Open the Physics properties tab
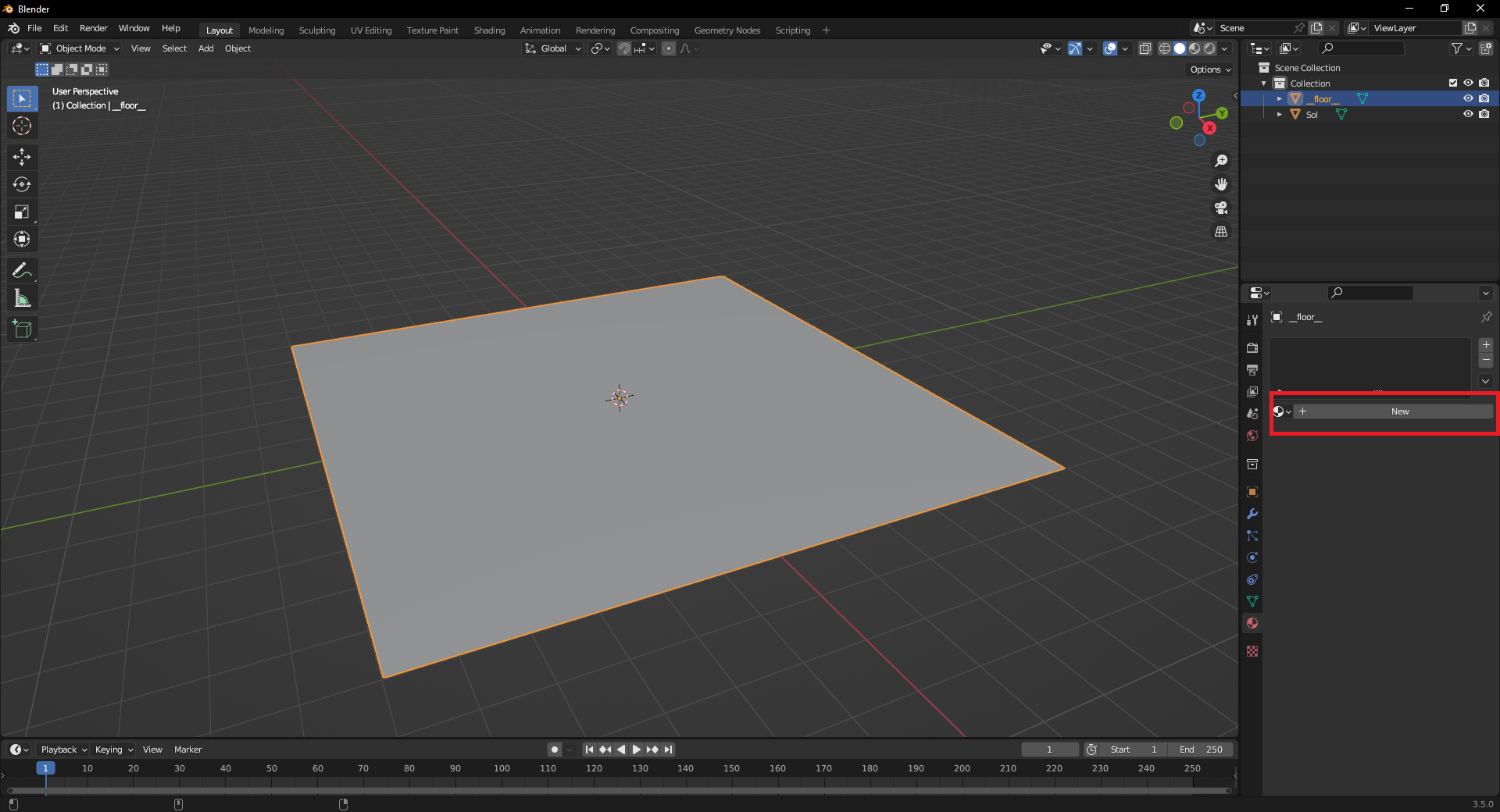Image resolution: width=1500 pixels, height=812 pixels. [x=1252, y=557]
